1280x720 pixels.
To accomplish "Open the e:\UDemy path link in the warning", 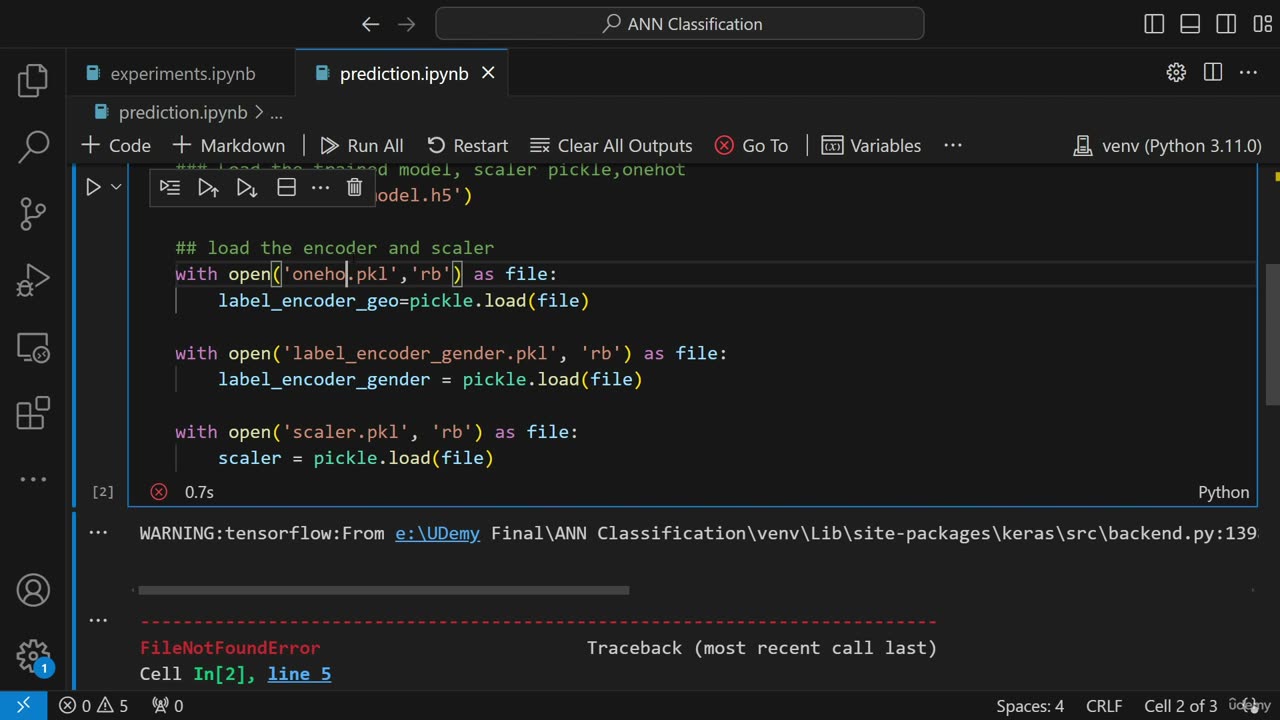I will click(x=438, y=533).
